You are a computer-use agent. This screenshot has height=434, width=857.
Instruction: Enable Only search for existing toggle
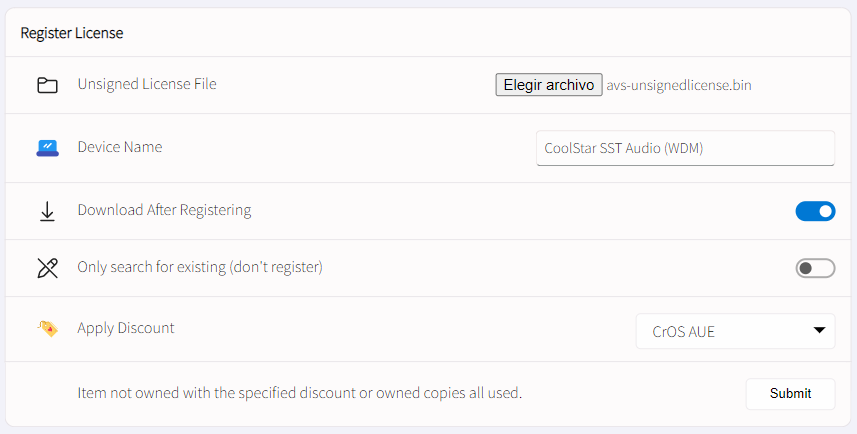click(x=815, y=268)
